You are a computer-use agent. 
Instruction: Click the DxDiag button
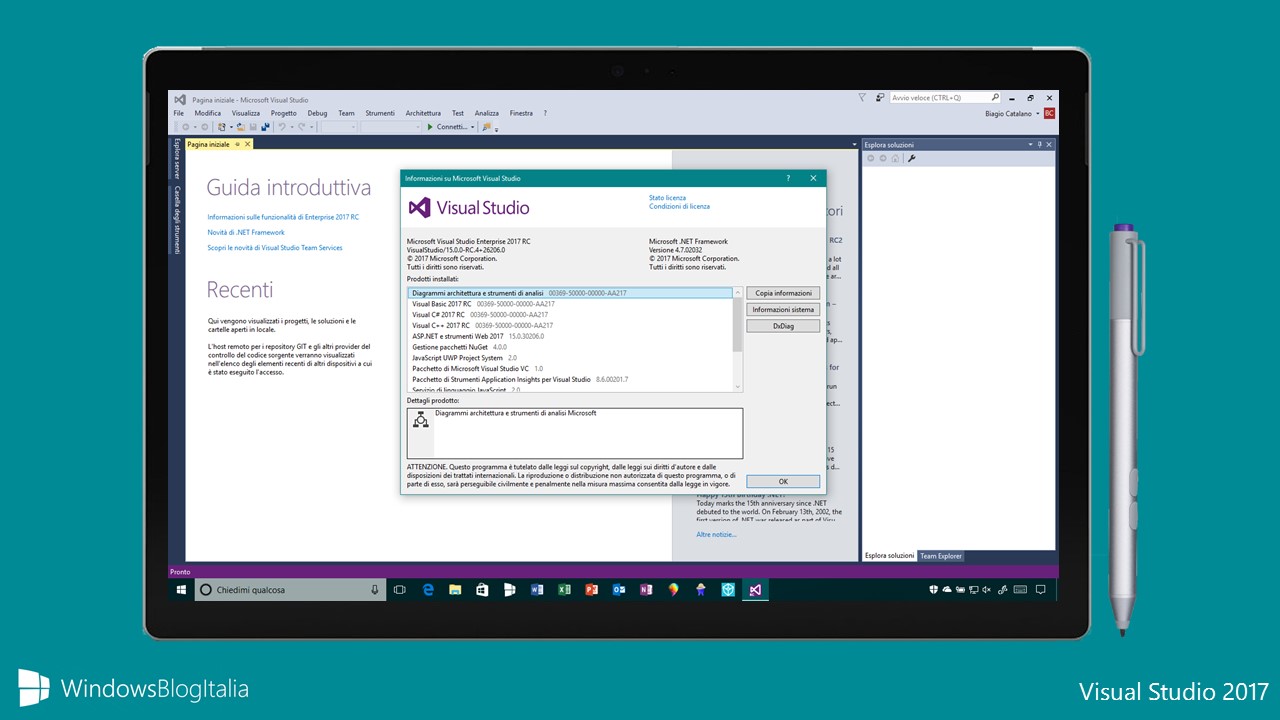(783, 326)
